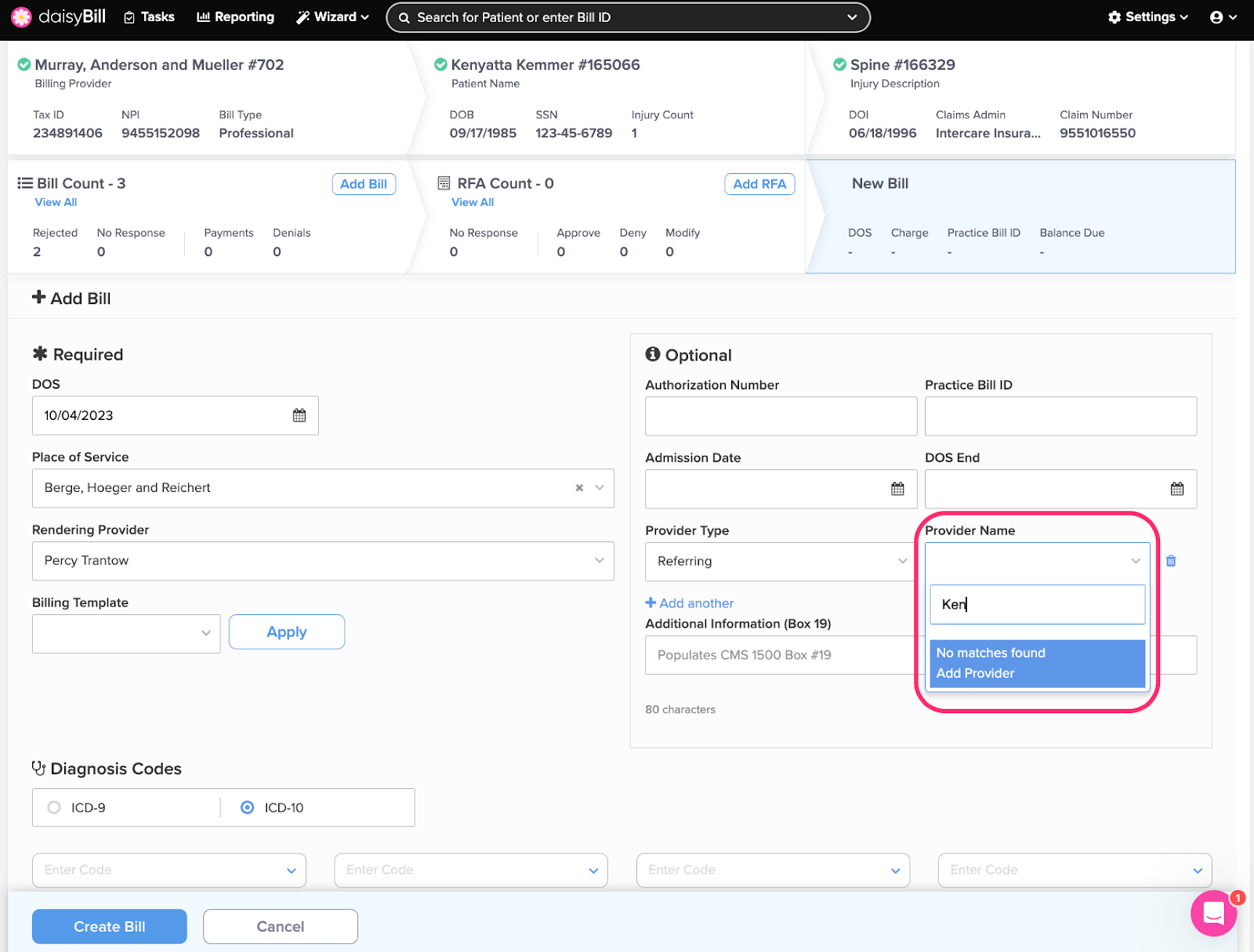Viewport: 1254px width, 952px height.
Task: Open the chat support widget
Action: 1214,914
